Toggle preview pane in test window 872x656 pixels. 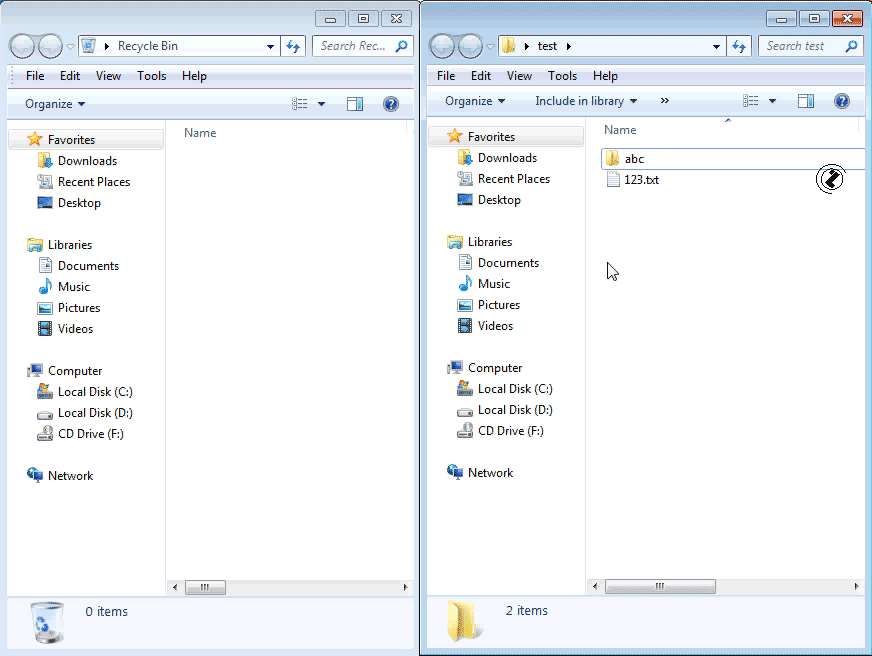pos(805,101)
